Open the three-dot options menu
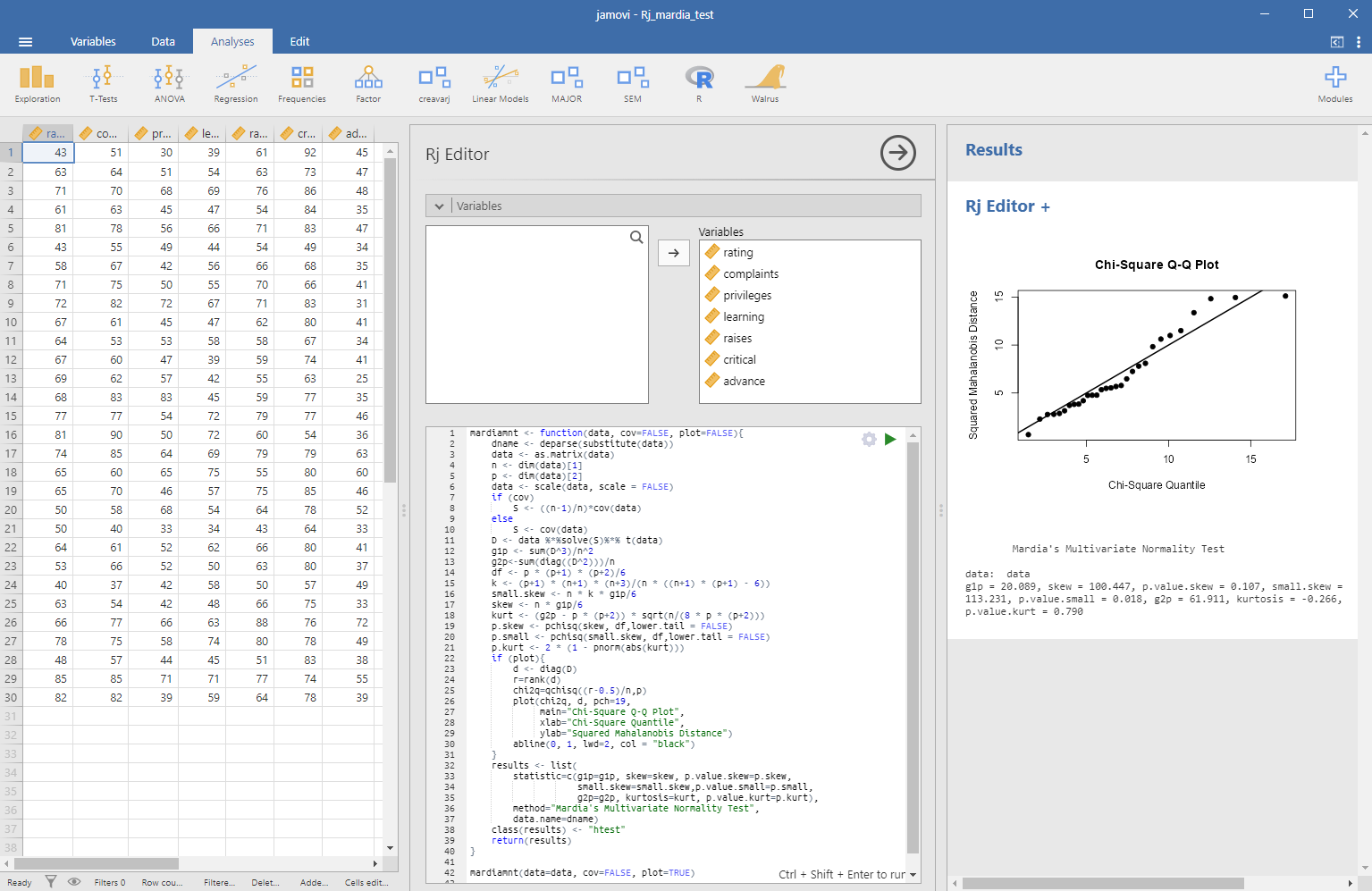Image resolution: width=1372 pixels, height=891 pixels. (1359, 42)
